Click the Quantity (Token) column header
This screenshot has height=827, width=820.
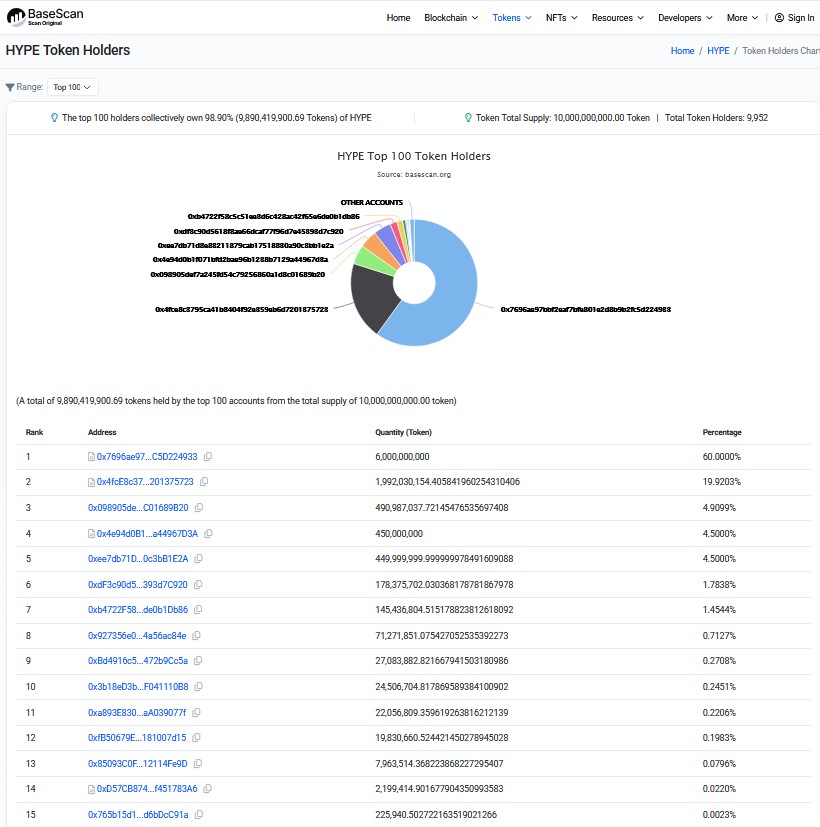point(403,432)
